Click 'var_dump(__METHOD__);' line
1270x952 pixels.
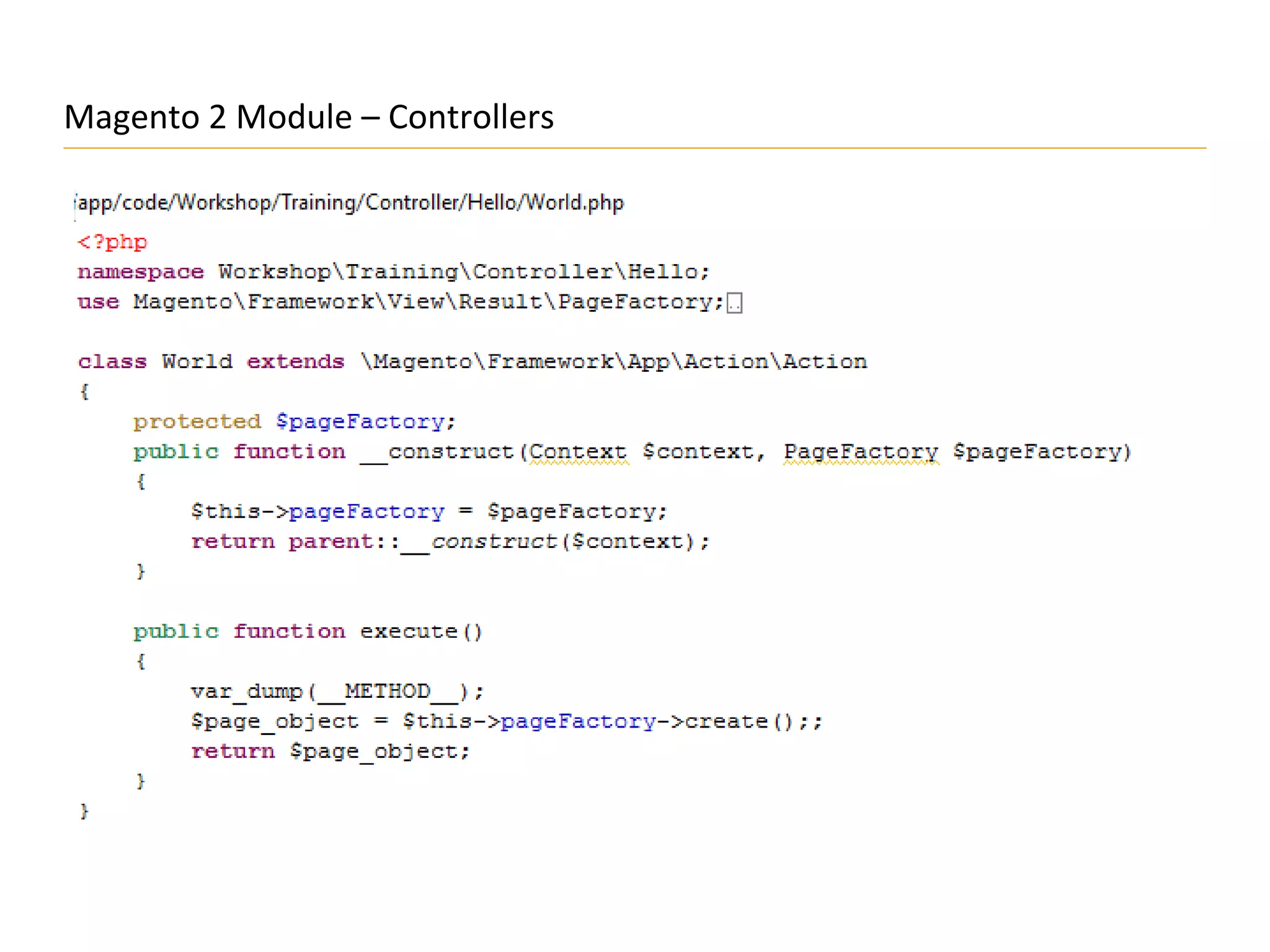337,692
